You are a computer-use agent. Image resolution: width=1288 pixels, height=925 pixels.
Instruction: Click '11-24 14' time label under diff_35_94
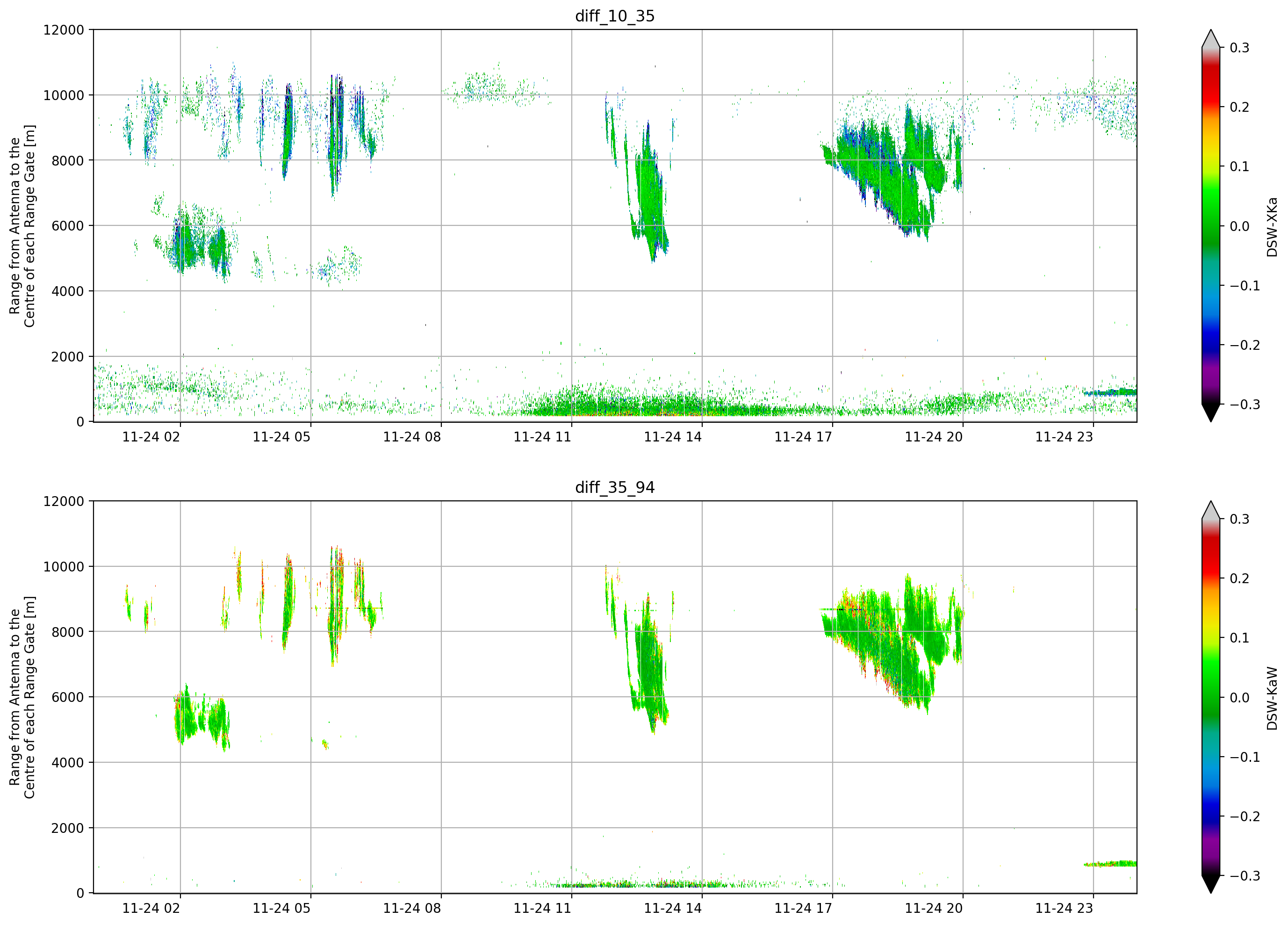(673, 909)
